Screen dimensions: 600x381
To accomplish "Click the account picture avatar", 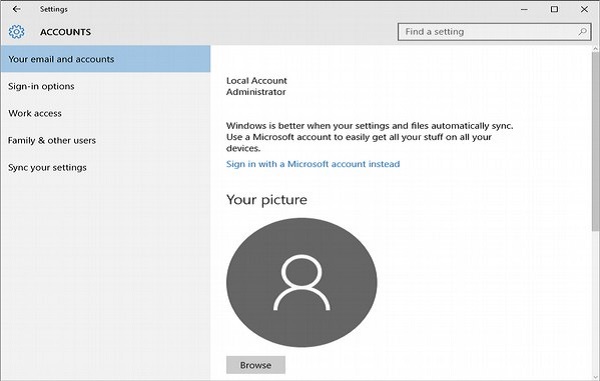I will tap(302, 283).
